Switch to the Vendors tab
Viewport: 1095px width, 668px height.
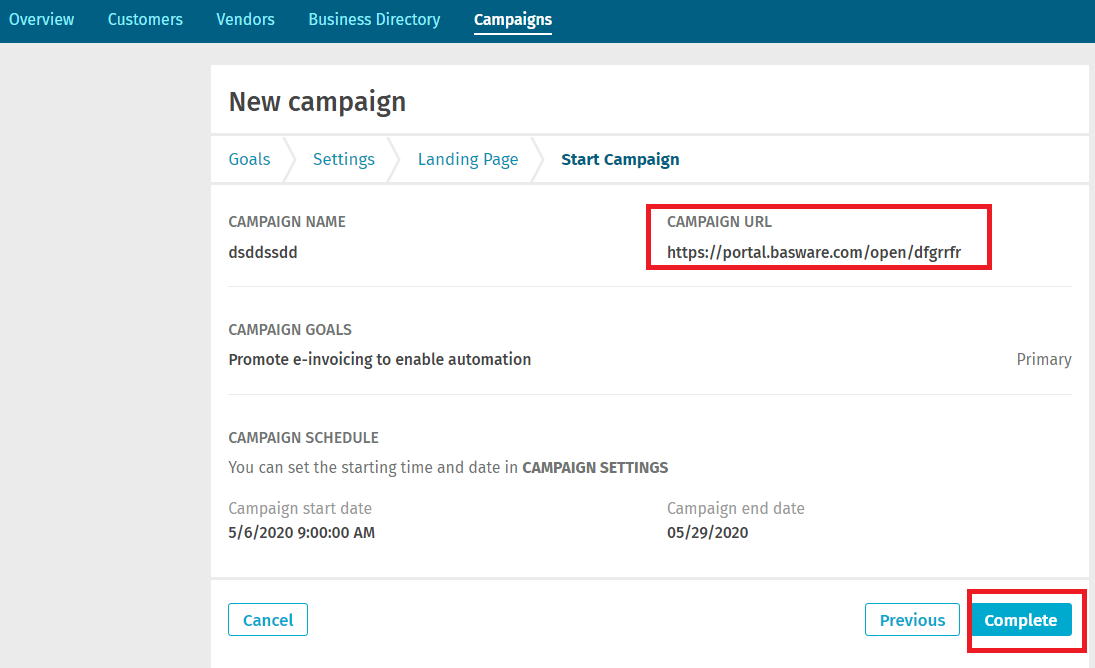[x=245, y=20]
